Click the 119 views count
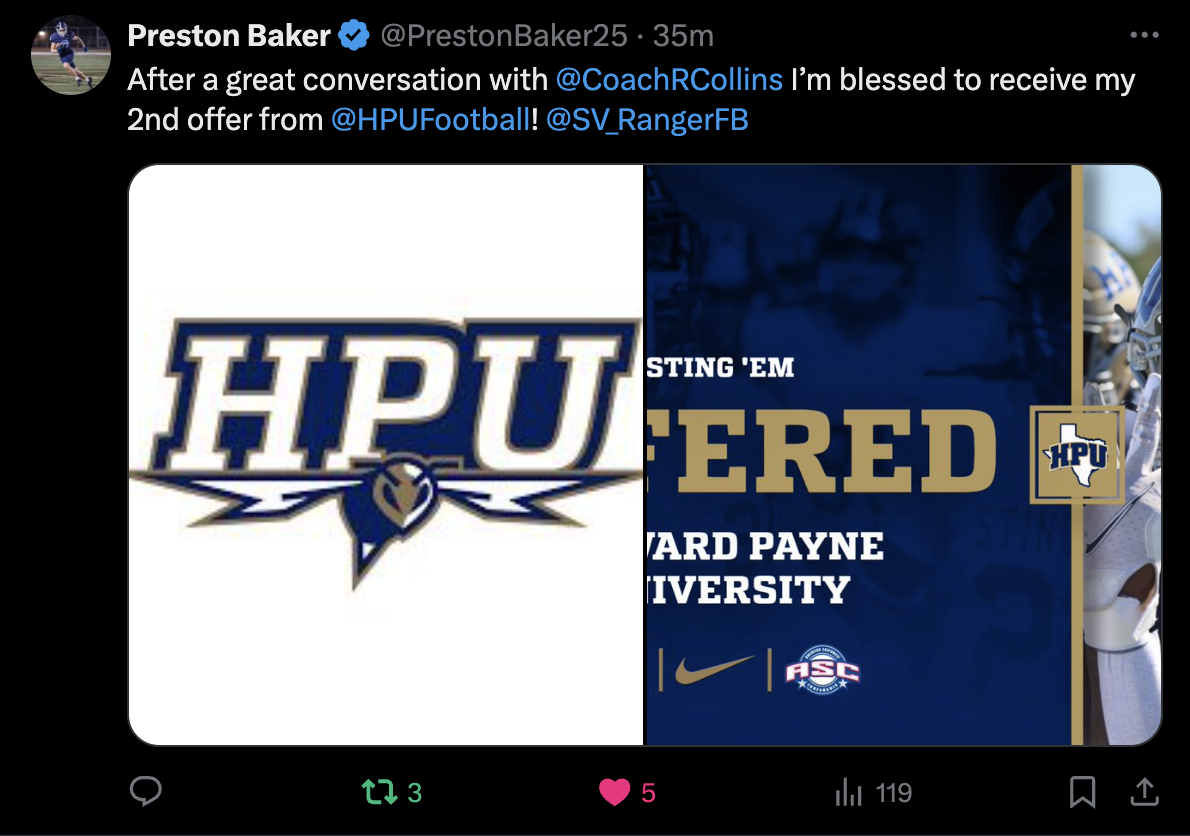The width and height of the screenshot is (1190, 836). (x=893, y=793)
